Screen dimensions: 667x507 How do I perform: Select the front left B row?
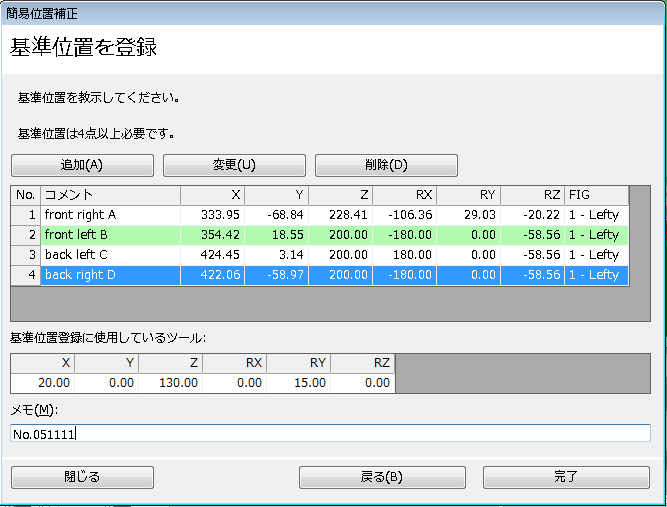pyautogui.click(x=110, y=235)
